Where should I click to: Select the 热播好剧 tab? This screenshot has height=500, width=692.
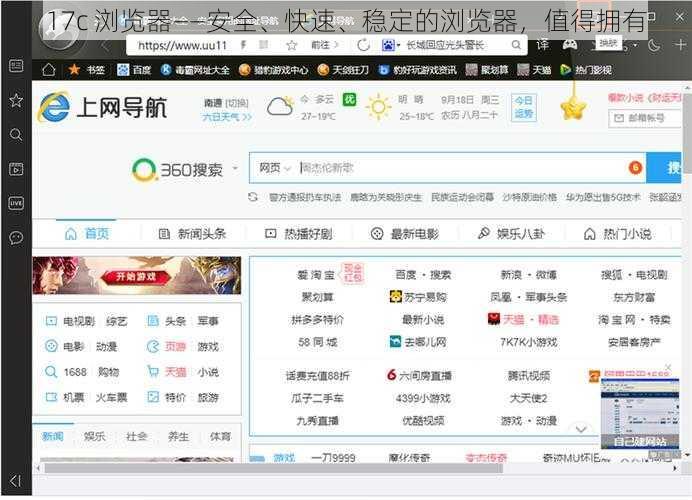(x=298, y=234)
